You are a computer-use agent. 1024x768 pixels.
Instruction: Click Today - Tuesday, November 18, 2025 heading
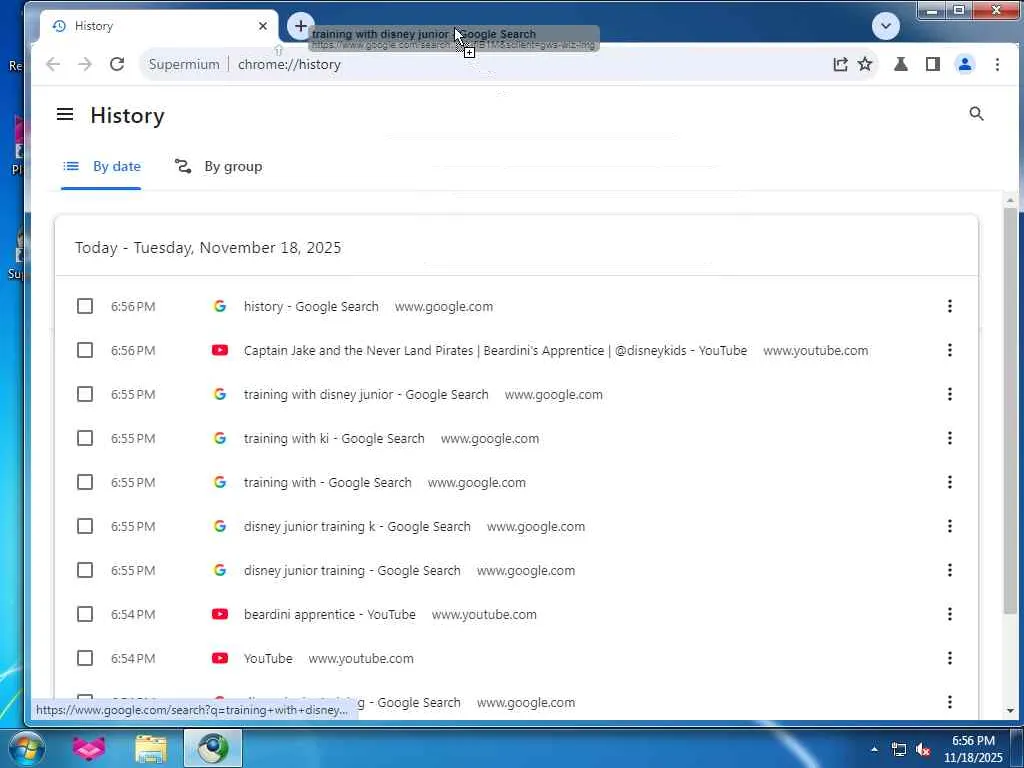tap(208, 248)
